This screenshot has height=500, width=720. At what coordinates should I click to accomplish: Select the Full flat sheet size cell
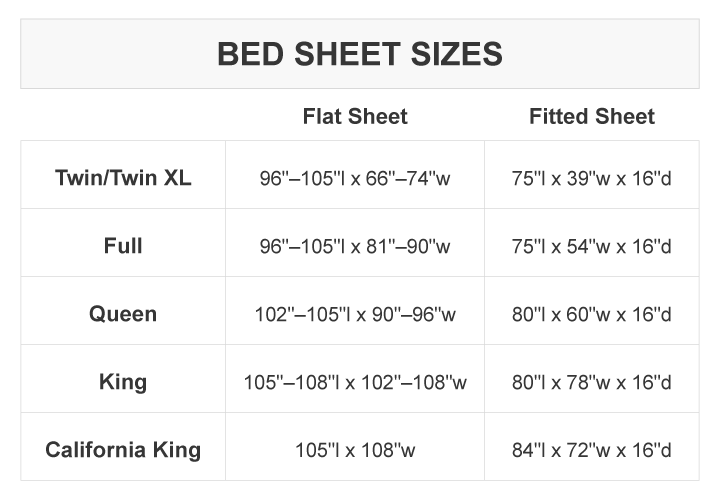355,246
